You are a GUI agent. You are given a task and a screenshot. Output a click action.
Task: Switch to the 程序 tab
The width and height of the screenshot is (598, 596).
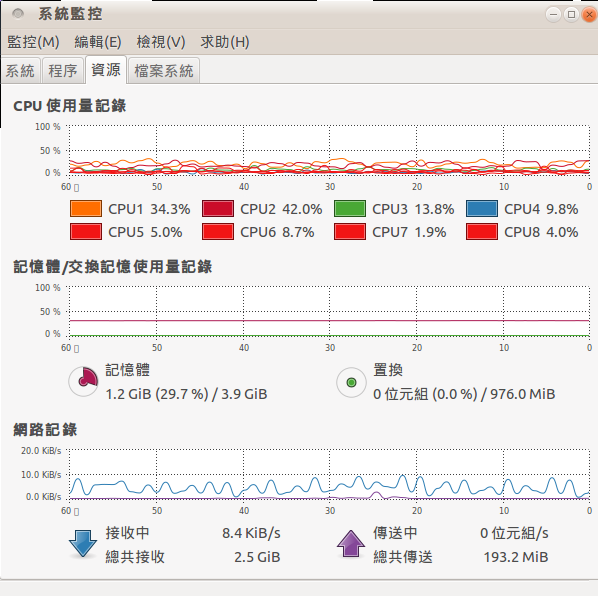click(x=63, y=71)
